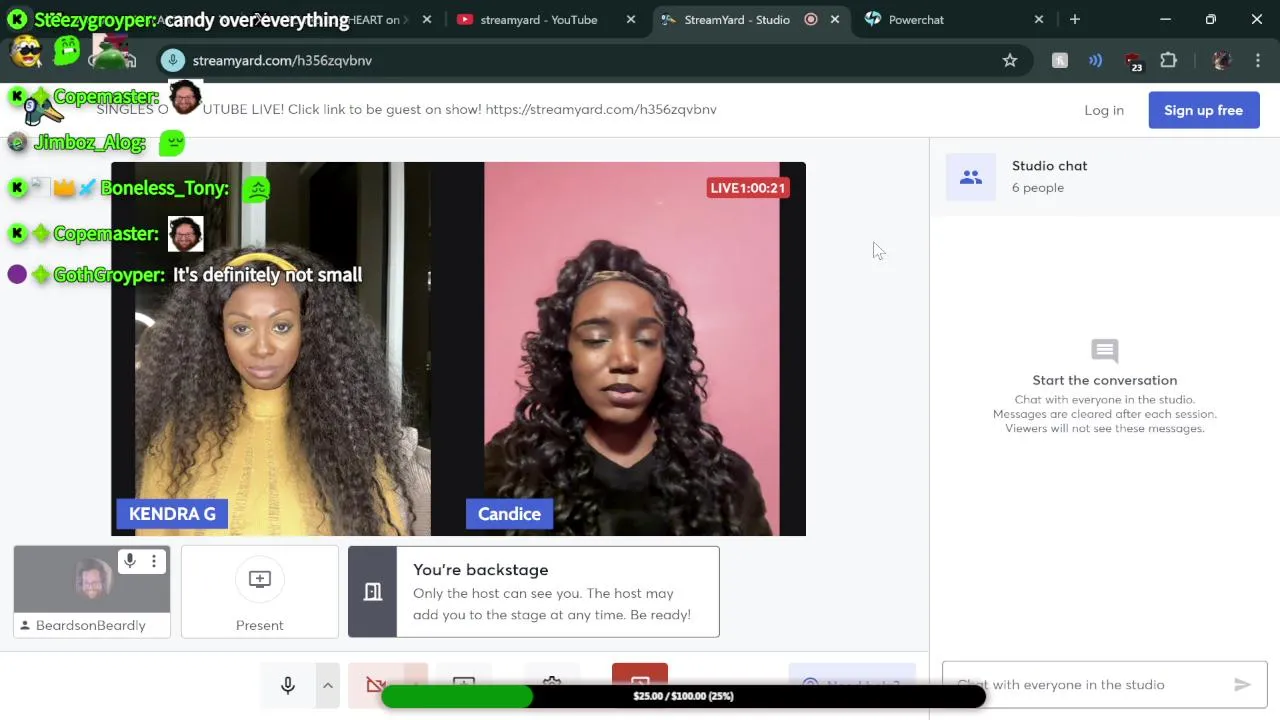This screenshot has height=720, width=1280.
Task: Click the KENDRA G name label
Action: [172, 513]
